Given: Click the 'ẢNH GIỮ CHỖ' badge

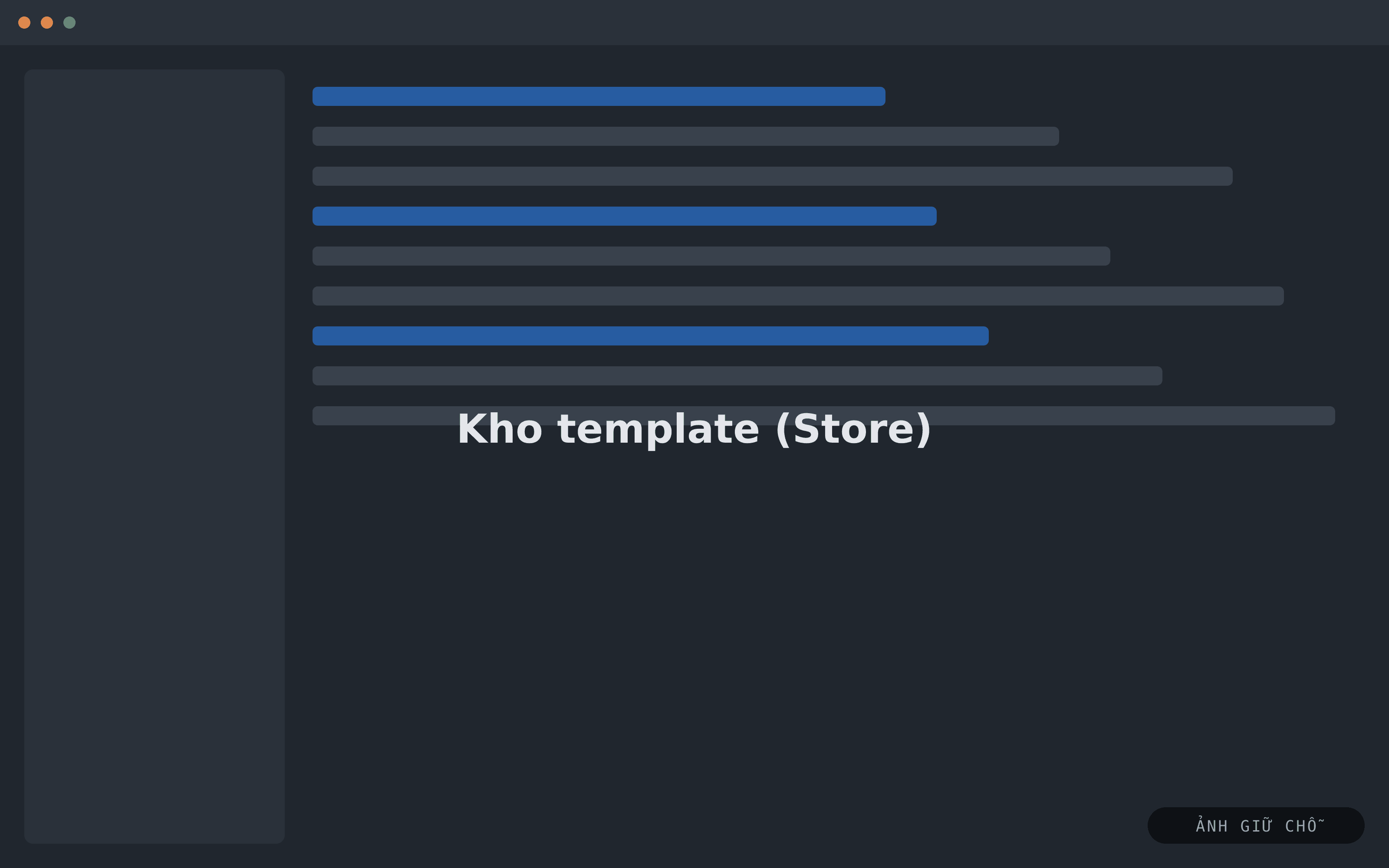Looking at the screenshot, I should coord(1256,825).
